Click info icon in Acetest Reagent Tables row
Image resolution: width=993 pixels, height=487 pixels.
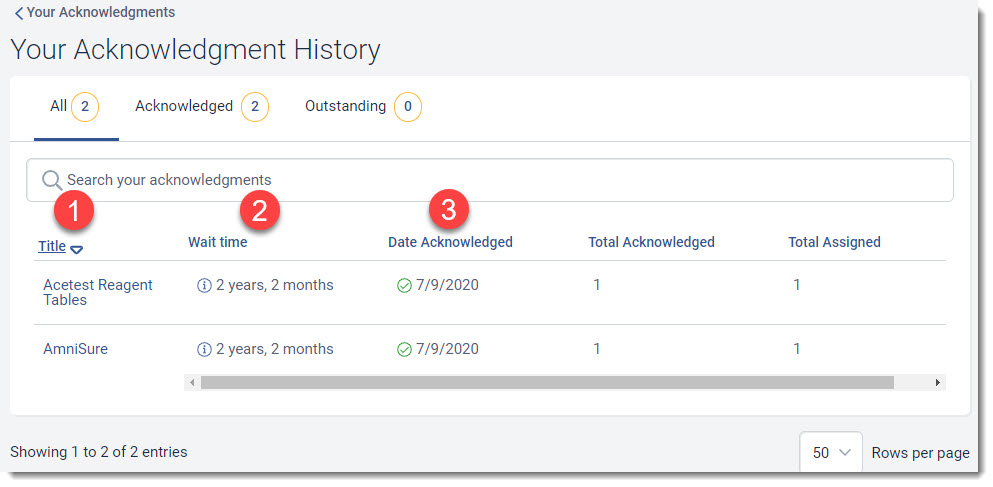(204, 285)
